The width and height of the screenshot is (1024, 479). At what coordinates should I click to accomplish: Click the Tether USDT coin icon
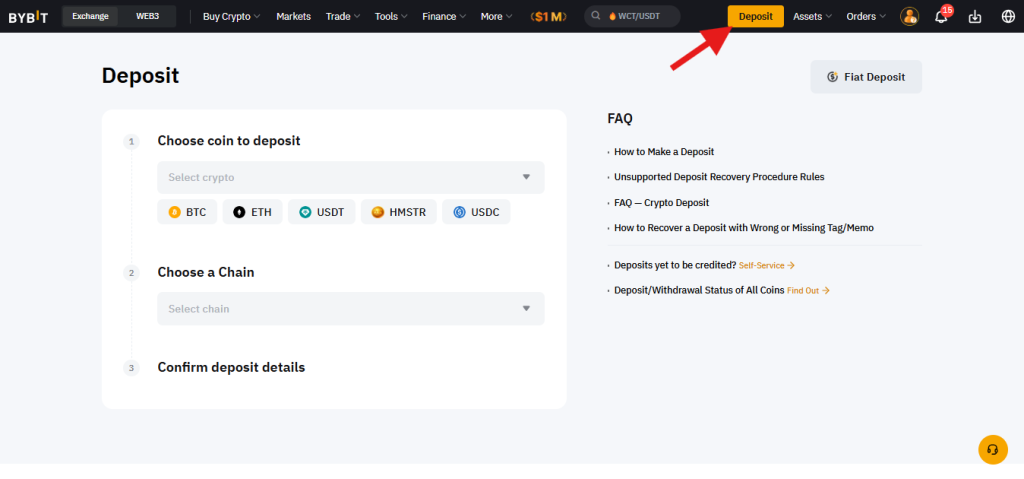click(x=305, y=212)
